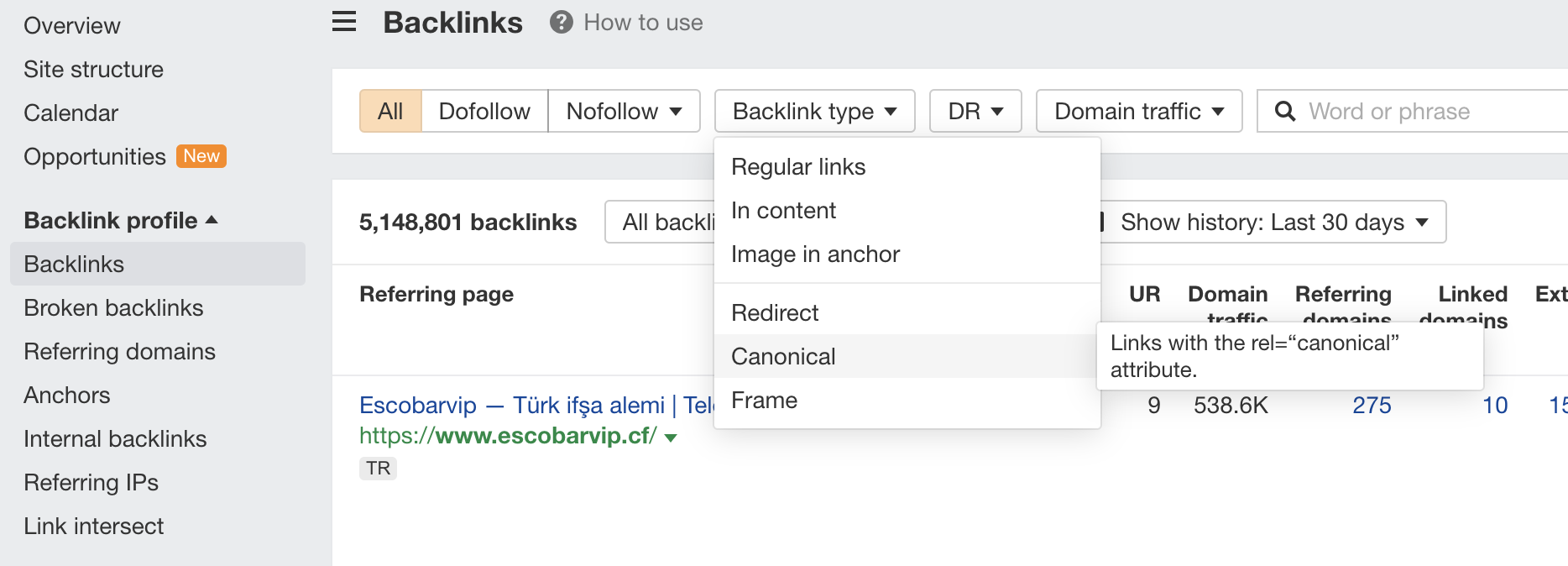Click the Domain traffic column header
Viewport: 1568px width, 566px height.
1228,306
